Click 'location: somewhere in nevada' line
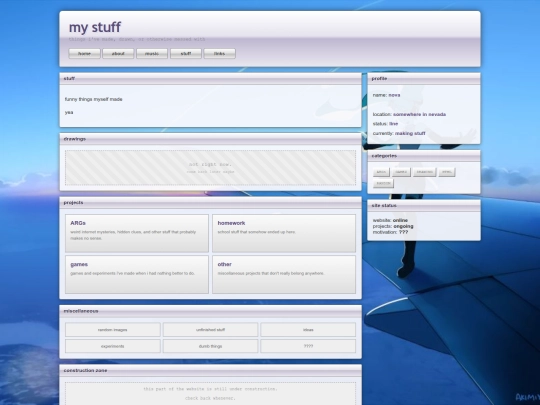Screen dimensions: 540x405 tap(409, 114)
